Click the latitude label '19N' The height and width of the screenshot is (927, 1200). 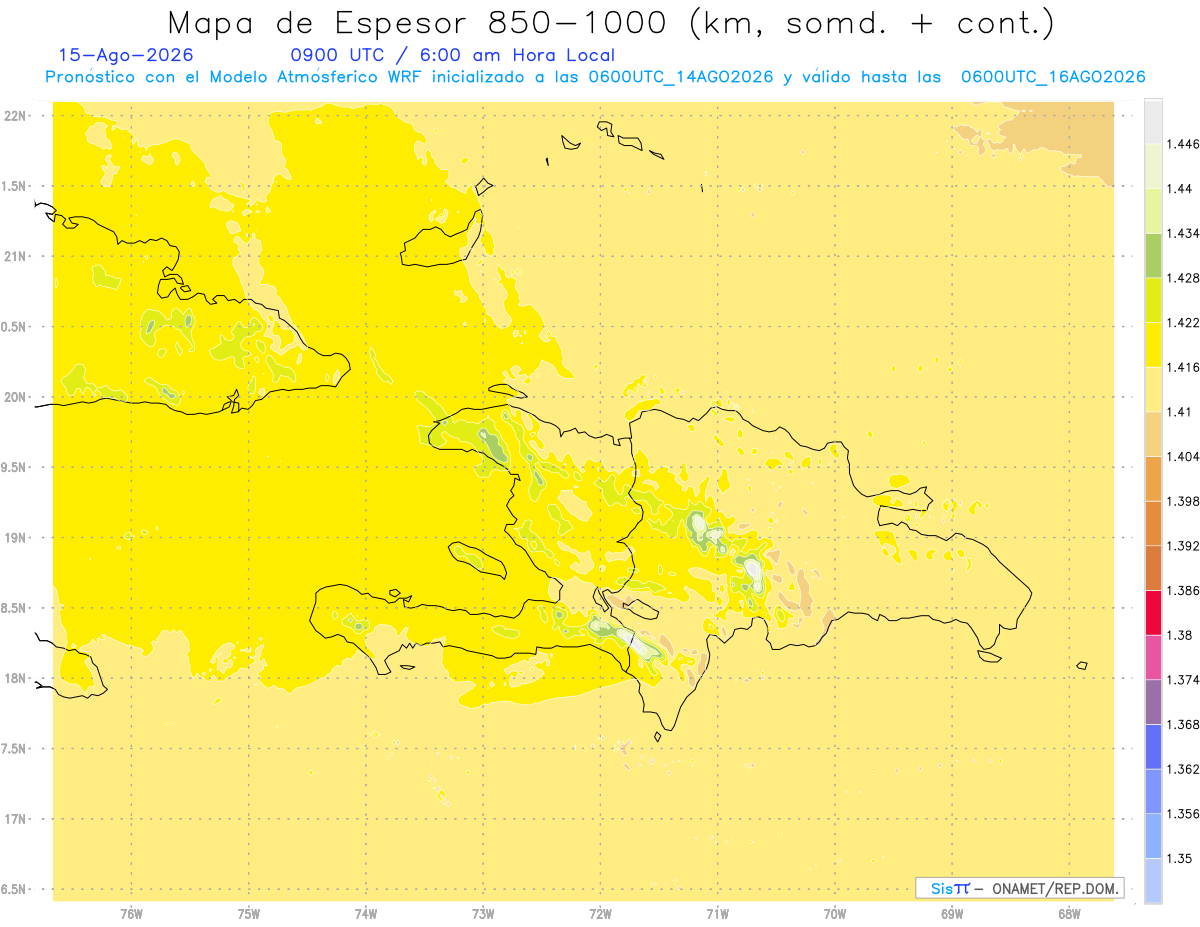[15, 537]
